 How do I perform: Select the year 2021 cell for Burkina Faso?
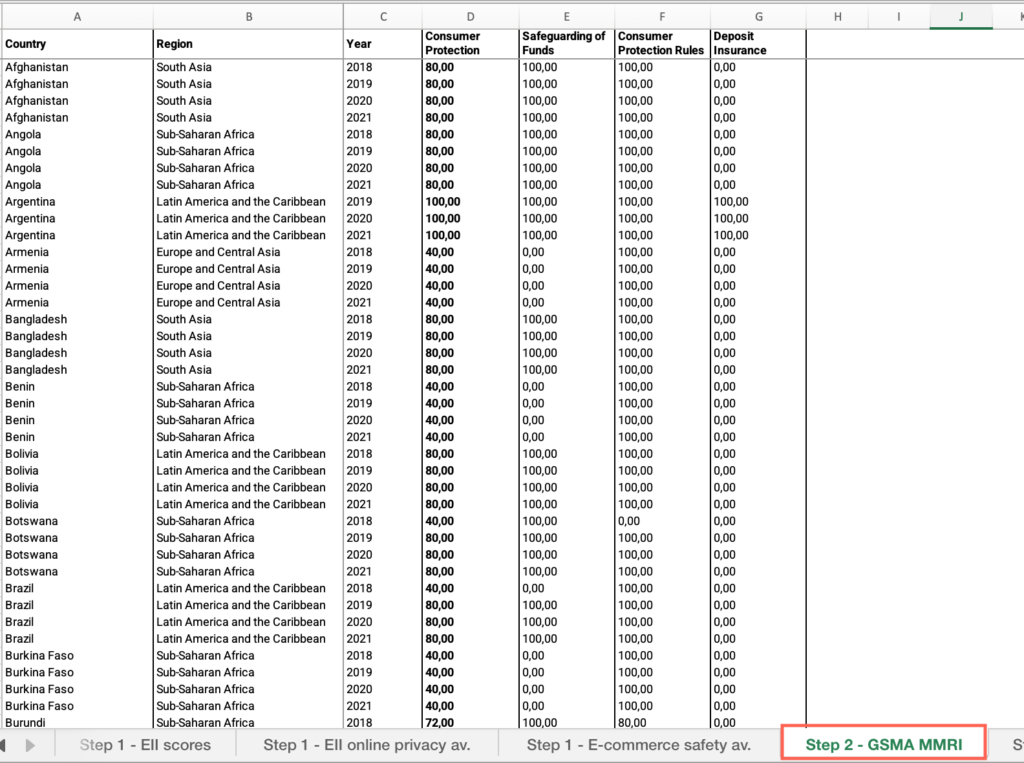click(x=383, y=706)
